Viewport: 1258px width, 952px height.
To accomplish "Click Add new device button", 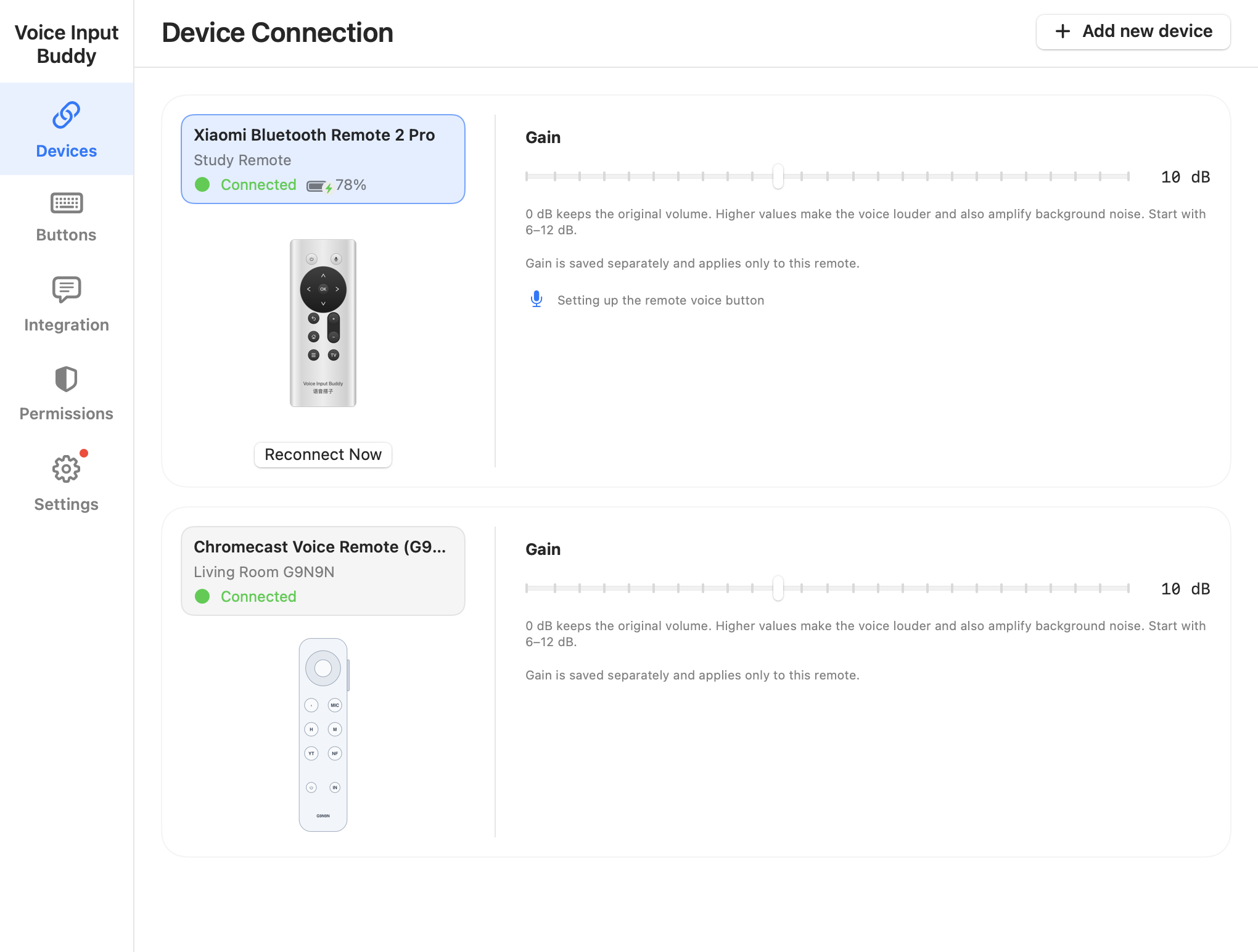I will 1133,31.
